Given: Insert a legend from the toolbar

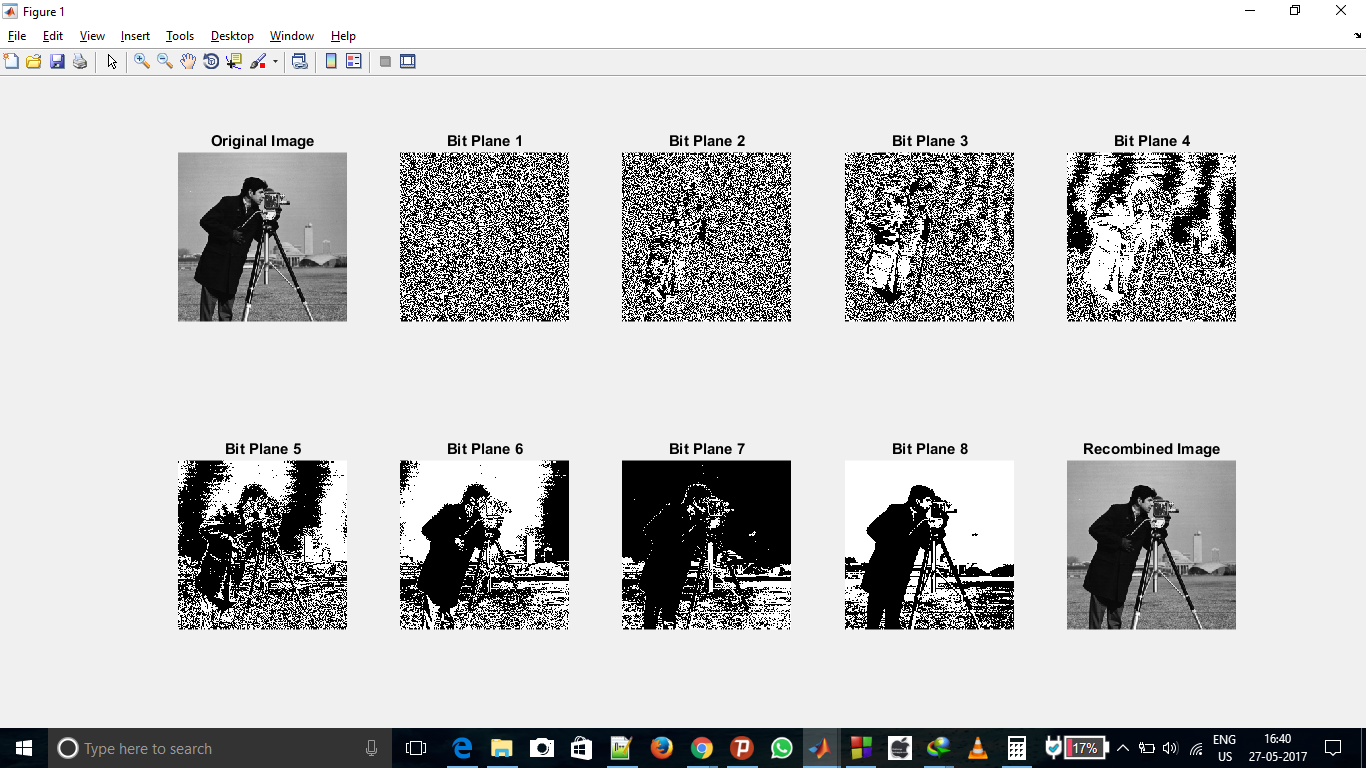Looking at the screenshot, I should [353, 62].
